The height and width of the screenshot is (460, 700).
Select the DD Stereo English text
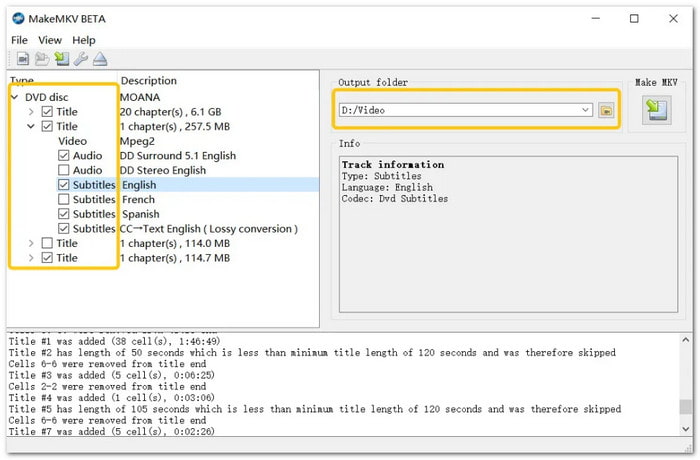point(163,171)
